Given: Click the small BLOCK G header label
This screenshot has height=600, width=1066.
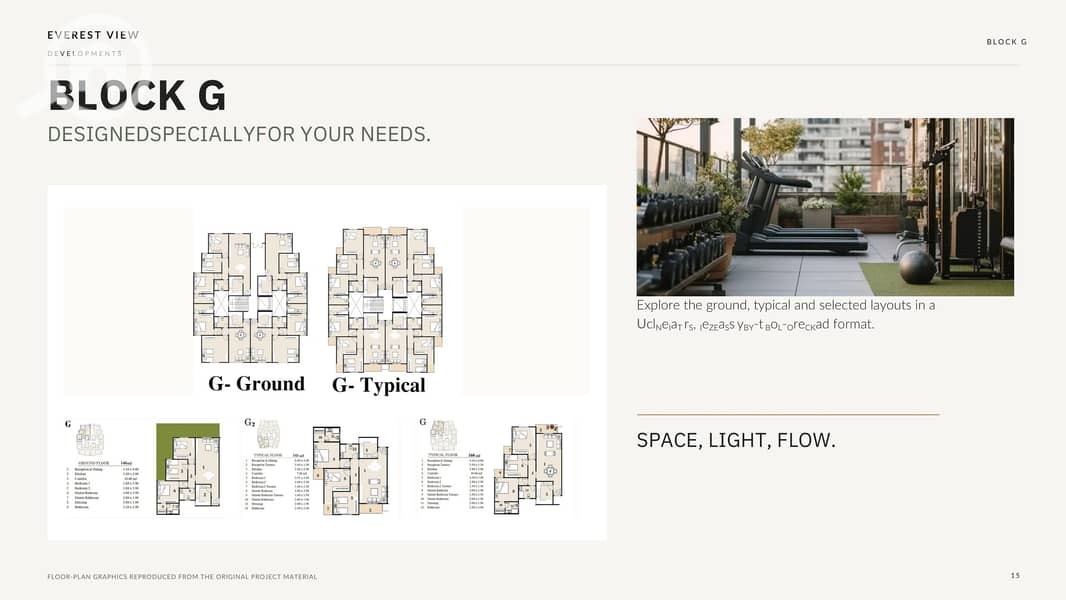Looking at the screenshot, I should coord(1006,41).
